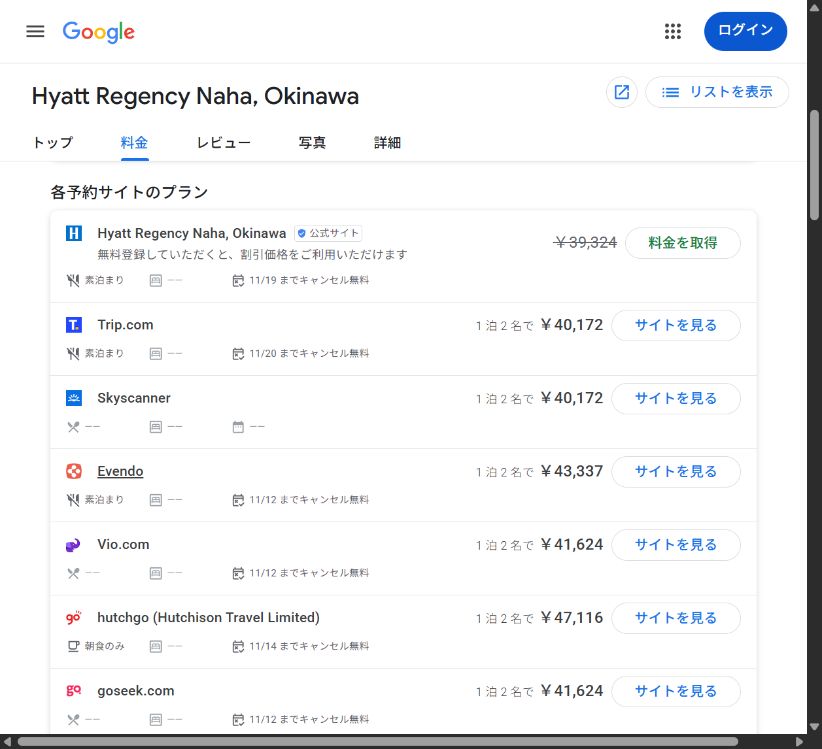The image size is (822, 749).
Task: Click Trip.com row meal plan icon
Action: pyautogui.click(x=73, y=354)
